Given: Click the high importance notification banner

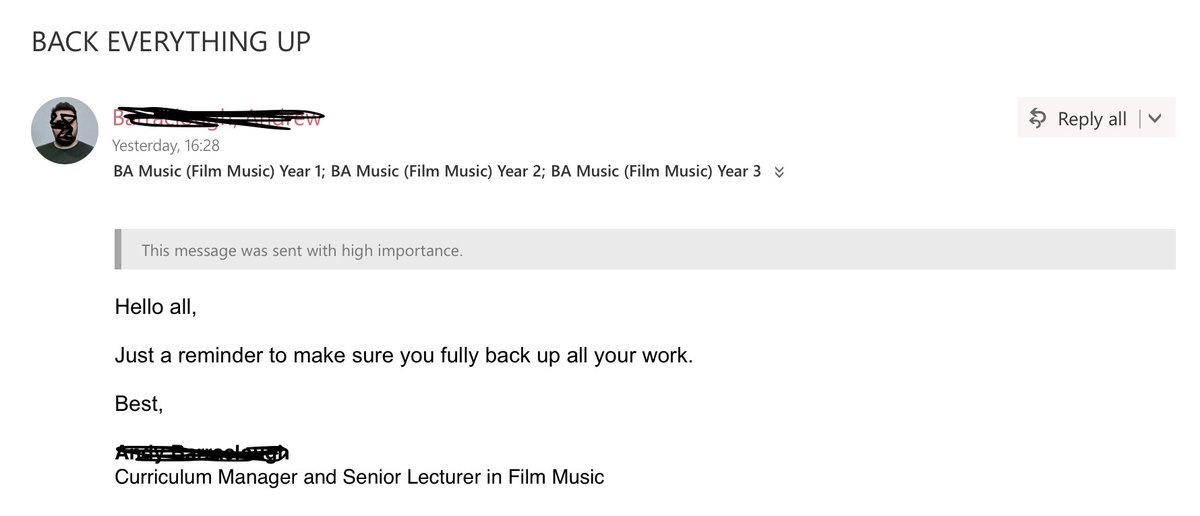Looking at the screenshot, I should click(x=645, y=250).
